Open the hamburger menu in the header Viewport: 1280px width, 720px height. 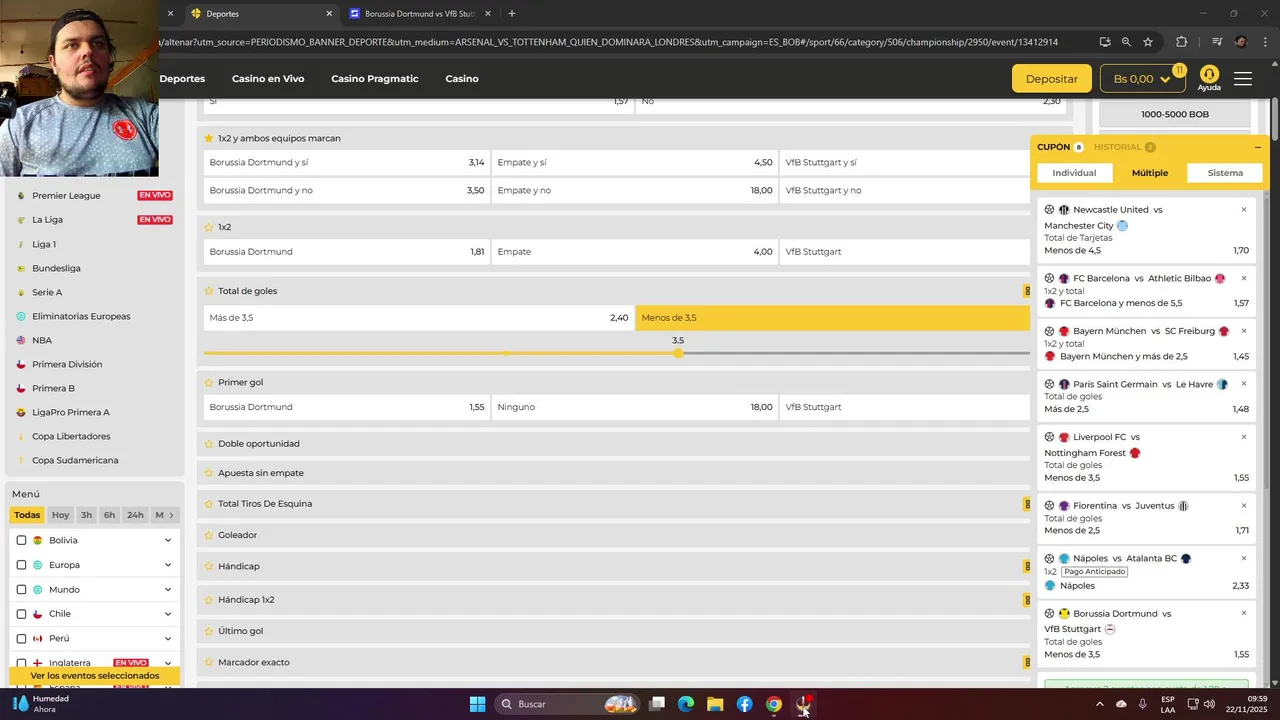tap(1243, 78)
